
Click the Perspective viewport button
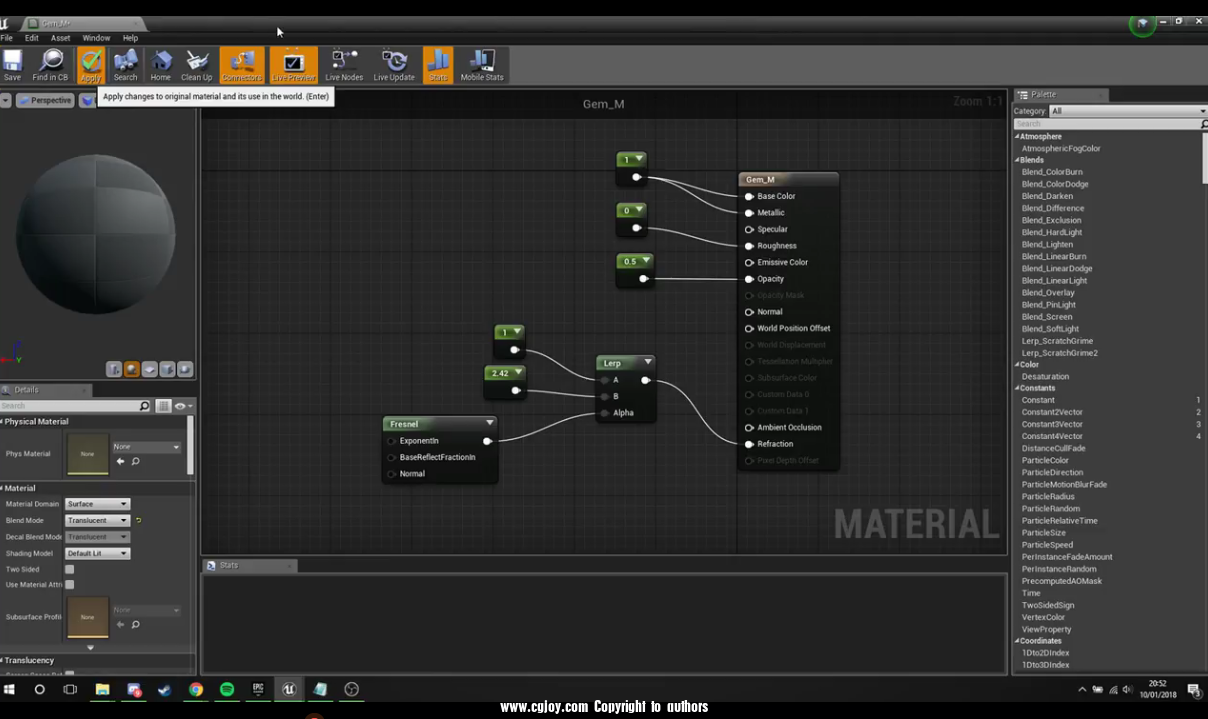pos(45,100)
